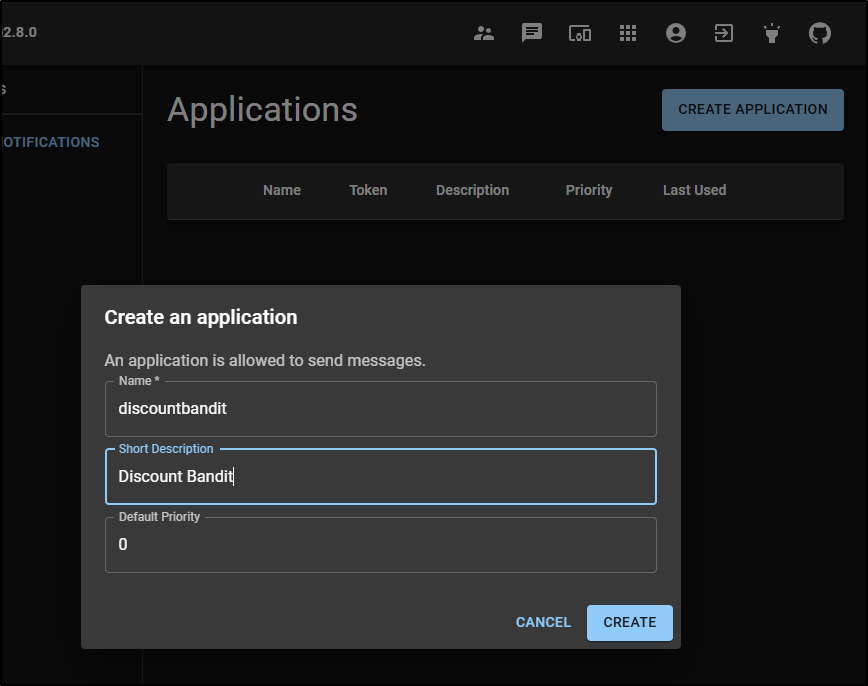Click the Priority column header
Screen dimensions: 868x686
coord(588,190)
